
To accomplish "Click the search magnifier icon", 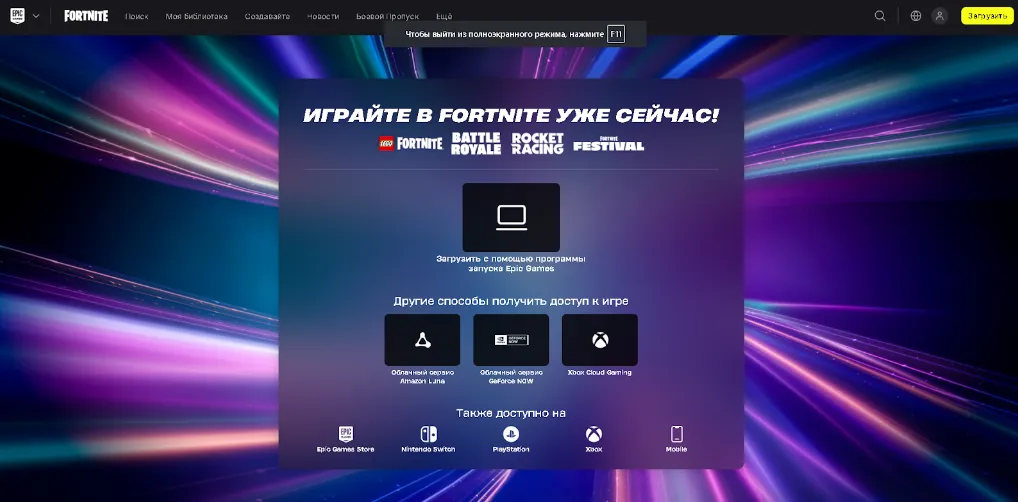I will (x=880, y=16).
